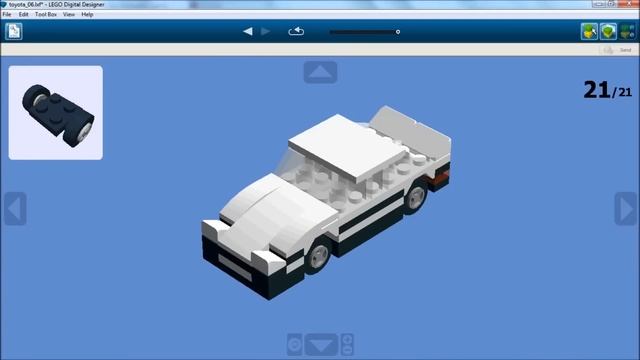Open the Edit menu
This screenshot has width=640, height=360.
click(x=23, y=14)
